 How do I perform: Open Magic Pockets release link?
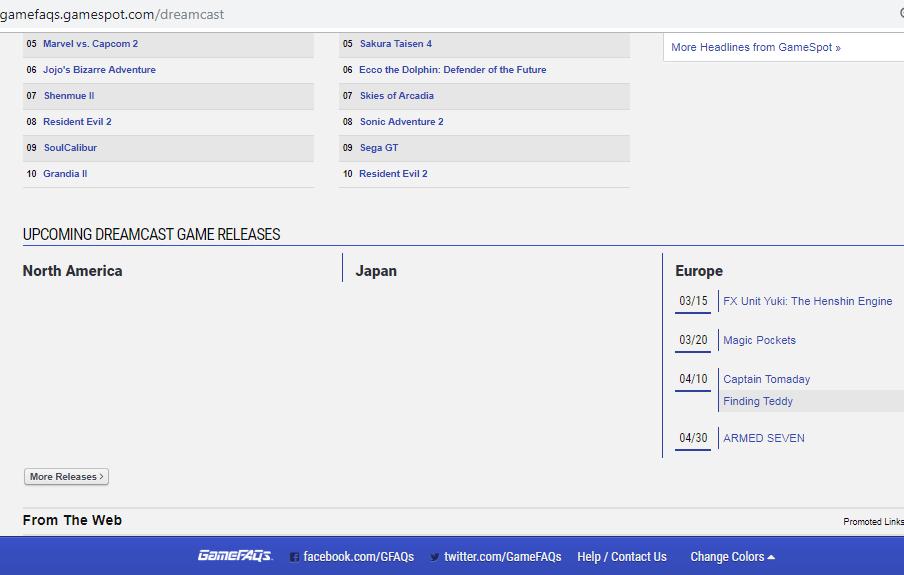pos(759,340)
